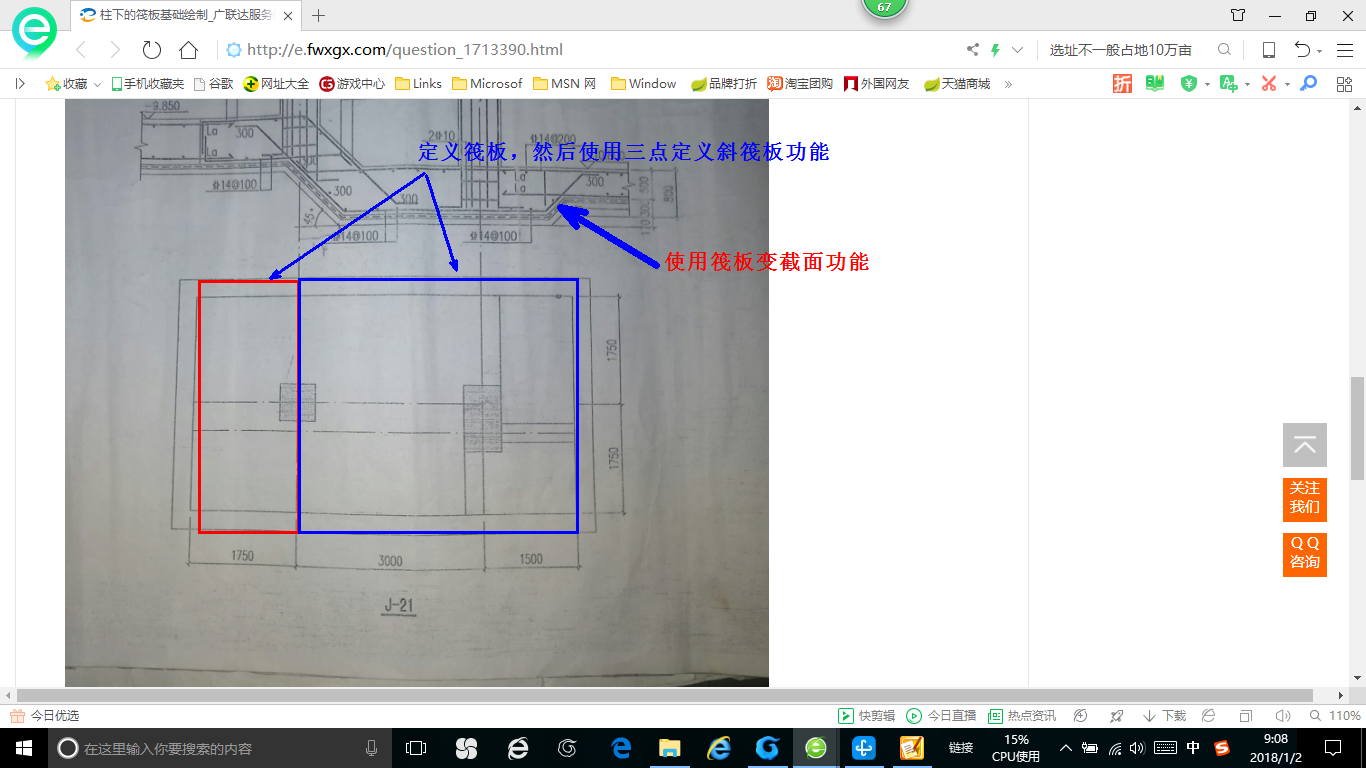The width and height of the screenshot is (1366, 768).
Task: Expand the 收藏 dropdown arrow
Action: (x=97, y=85)
